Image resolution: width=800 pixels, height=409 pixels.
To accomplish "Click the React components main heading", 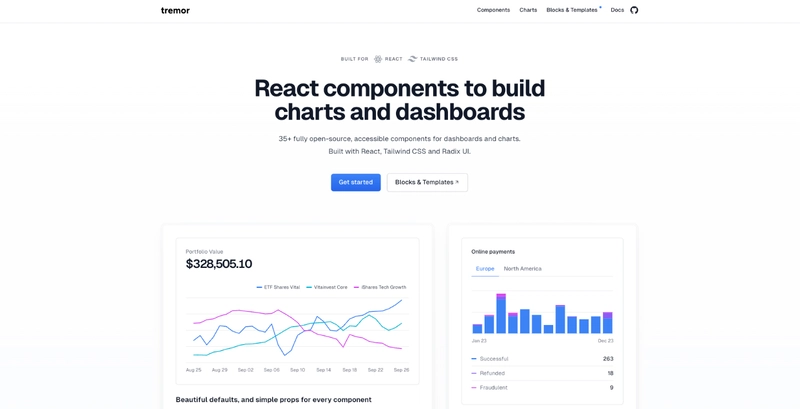I will [x=399, y=100].
